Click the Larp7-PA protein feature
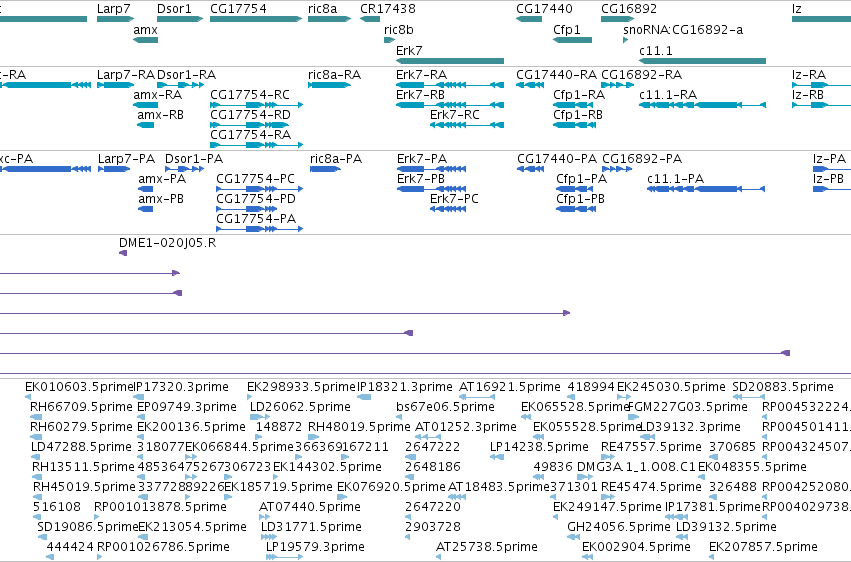Screen dimensions: 851x562 click(115, 169)
